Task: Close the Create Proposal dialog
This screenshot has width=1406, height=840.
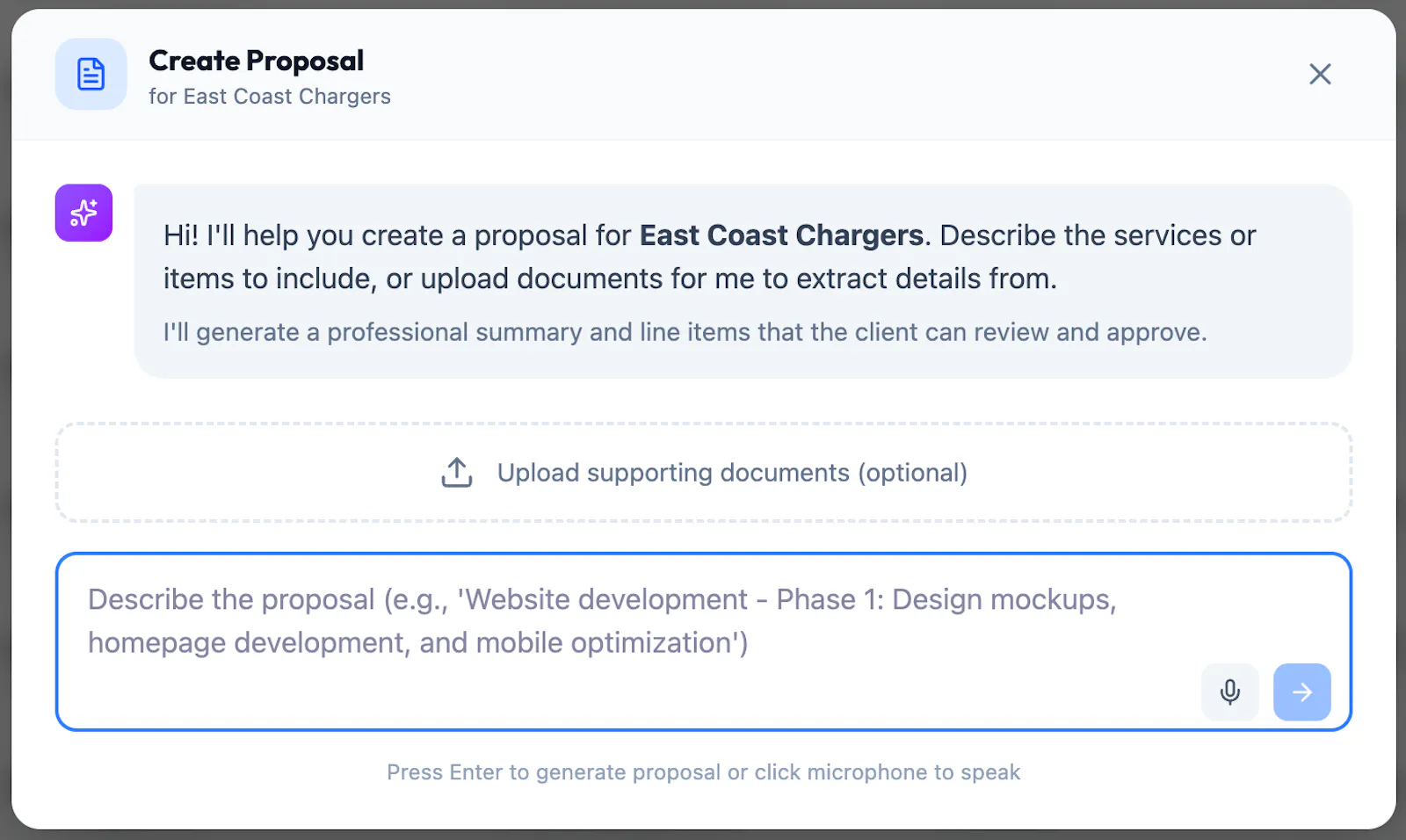Action: click(x=1320, y=74)
